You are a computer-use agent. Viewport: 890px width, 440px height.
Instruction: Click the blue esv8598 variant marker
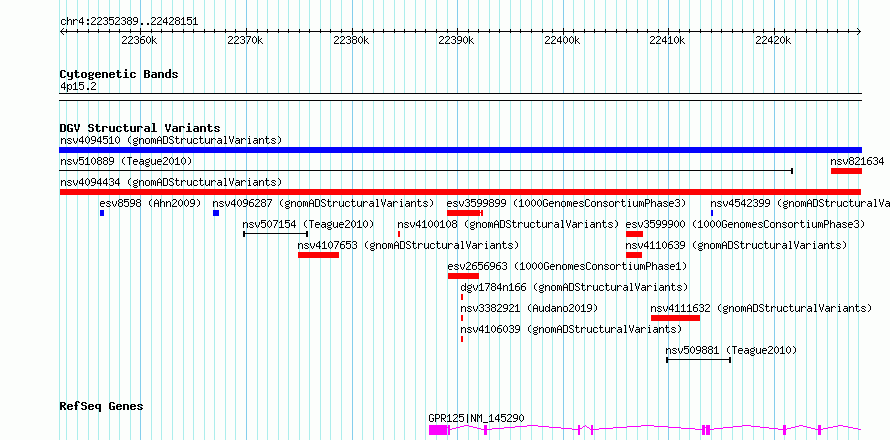102,213
